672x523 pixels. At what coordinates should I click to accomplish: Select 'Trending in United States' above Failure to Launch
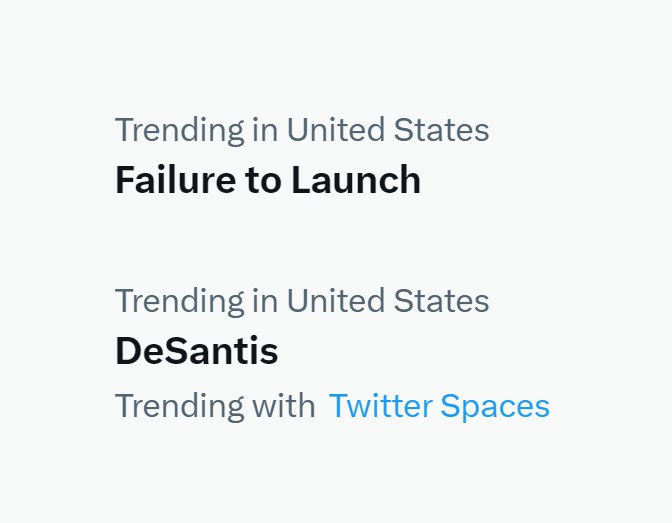302,130
